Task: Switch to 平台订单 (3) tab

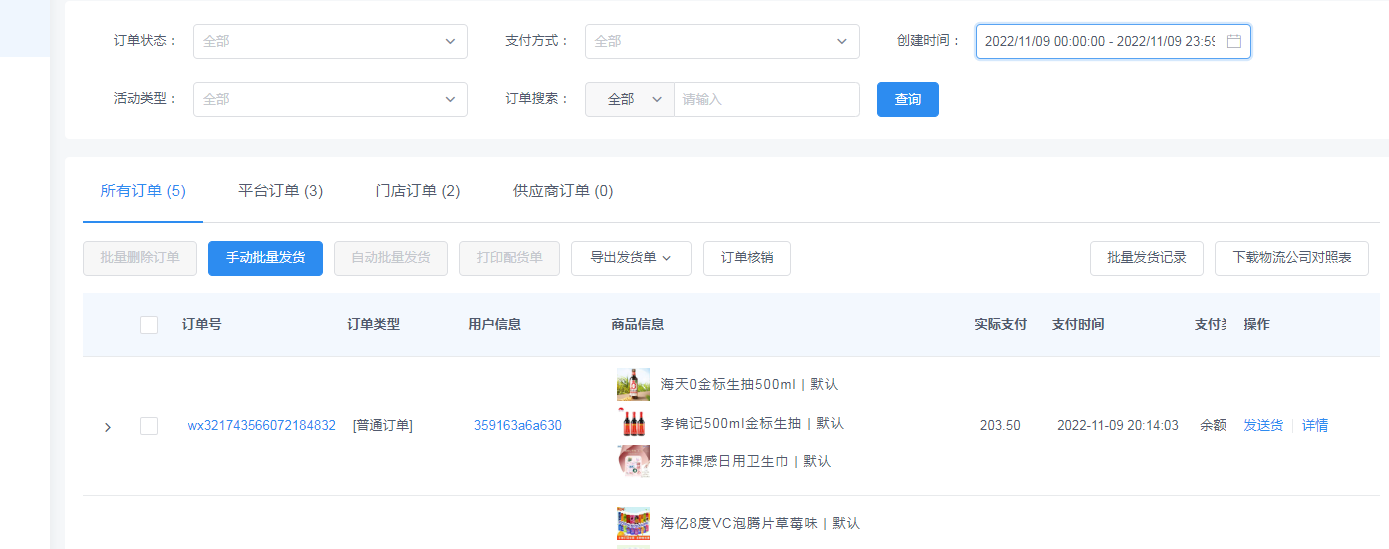Action: 280,191
